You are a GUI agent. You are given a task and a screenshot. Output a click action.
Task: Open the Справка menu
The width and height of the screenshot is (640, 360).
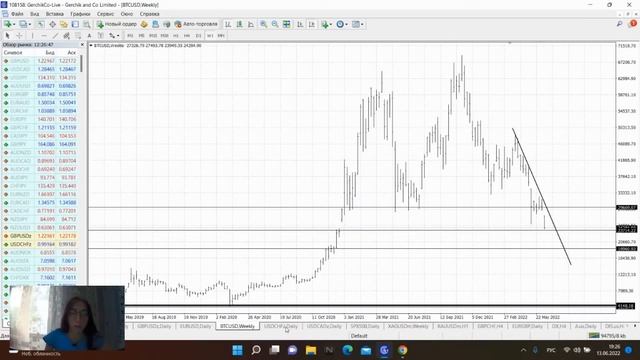coord(149,14)
